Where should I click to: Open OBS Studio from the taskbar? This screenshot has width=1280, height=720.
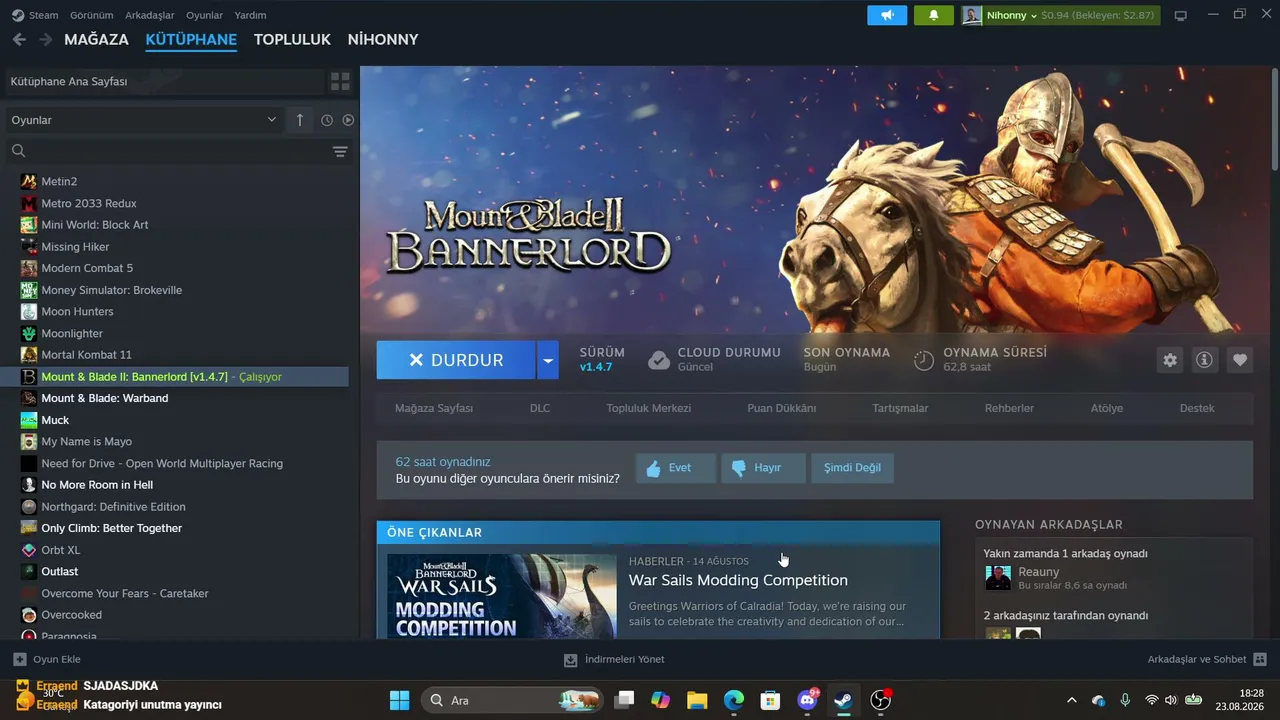880,700
